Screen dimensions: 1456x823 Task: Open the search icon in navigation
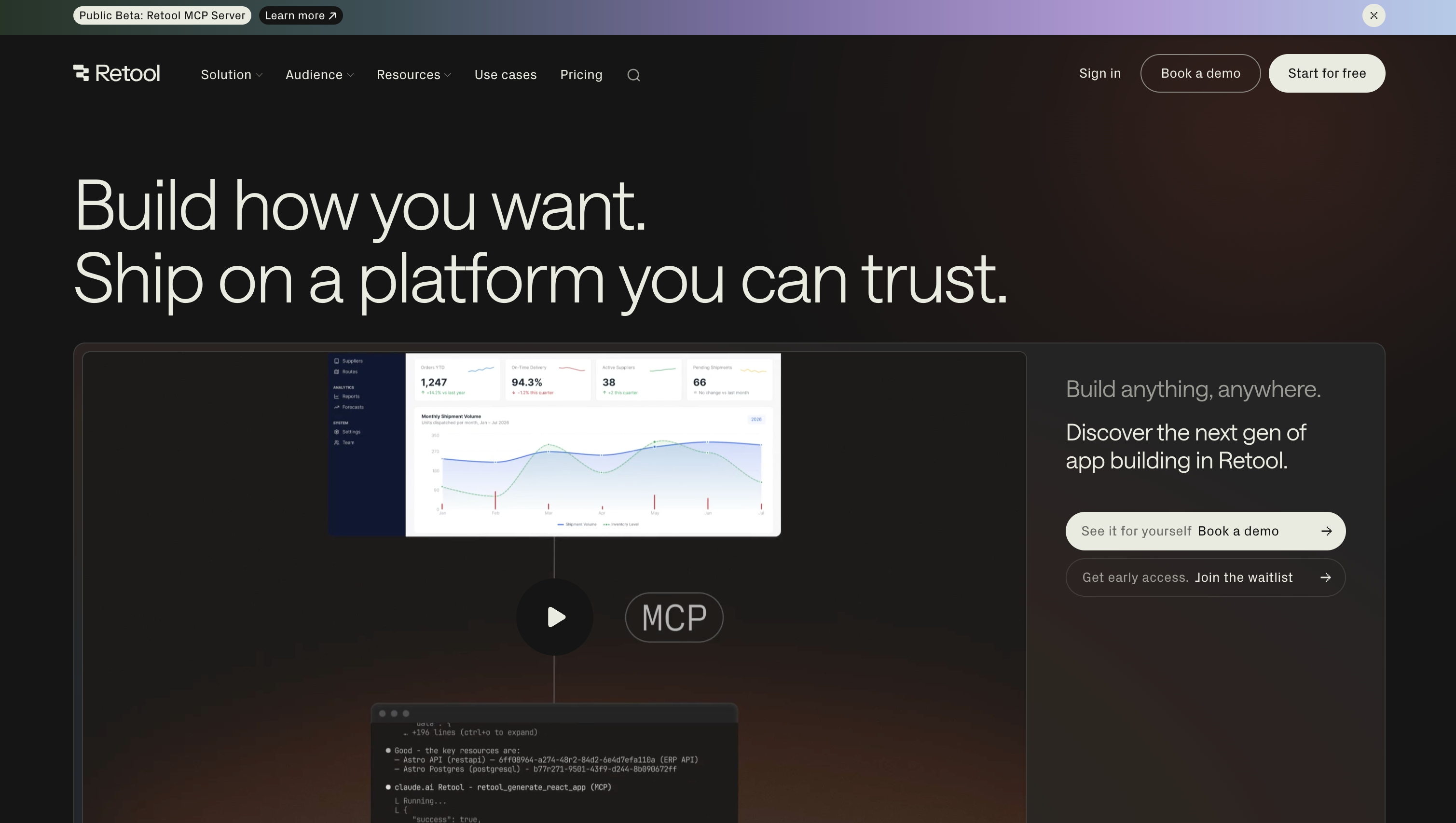633,75
